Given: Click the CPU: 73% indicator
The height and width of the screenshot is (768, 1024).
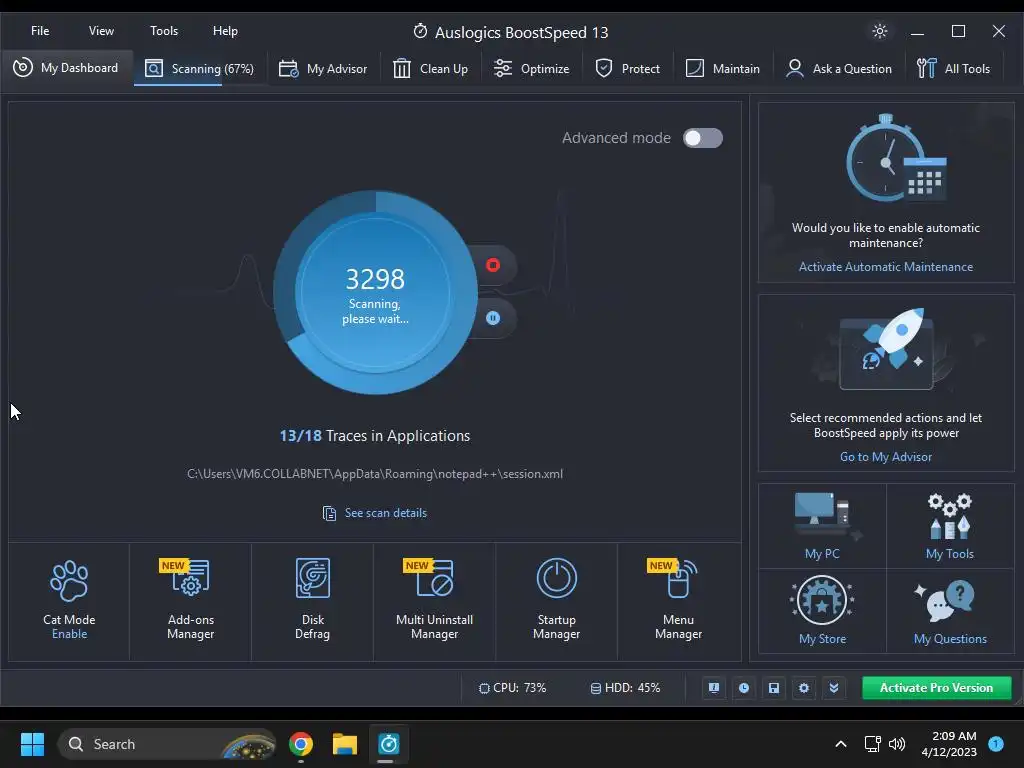Looking at the screenshot, I should click(512, 688).
